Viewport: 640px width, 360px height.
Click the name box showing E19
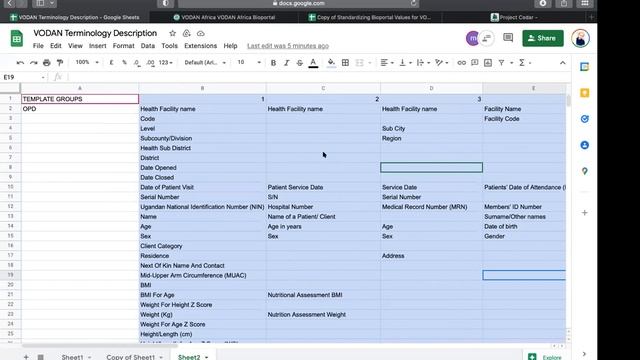click(24, 77)
